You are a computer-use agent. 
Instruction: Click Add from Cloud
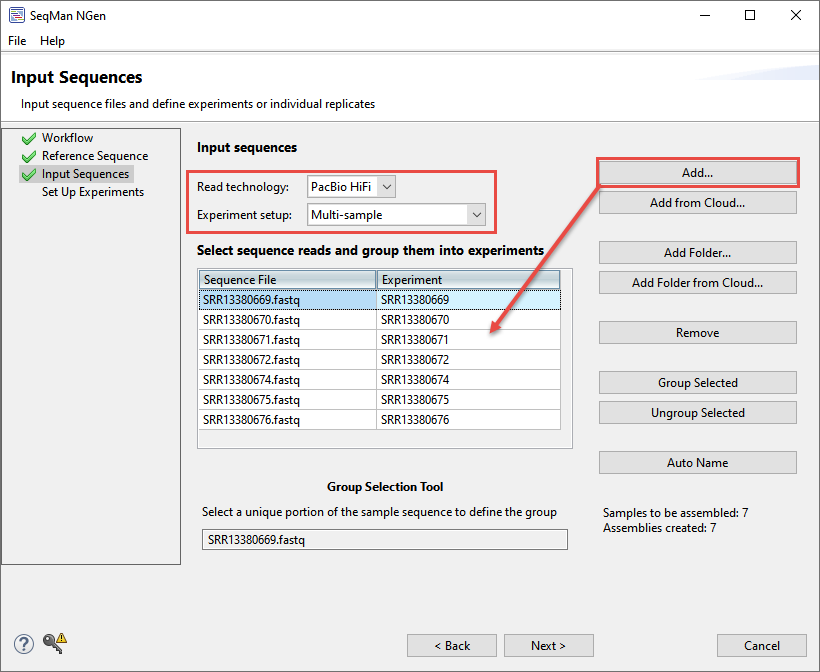(x=697, y=202)
